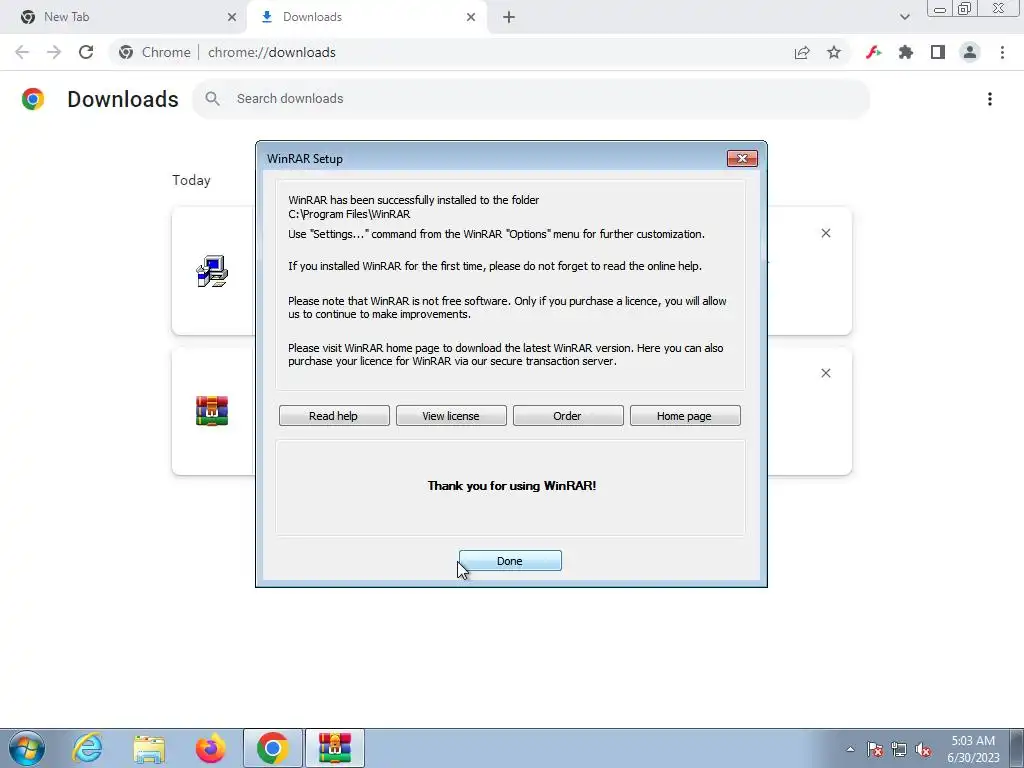Close the New Tab tab
The width and height of the screenshot is (1024, 768).
point(231,17)
